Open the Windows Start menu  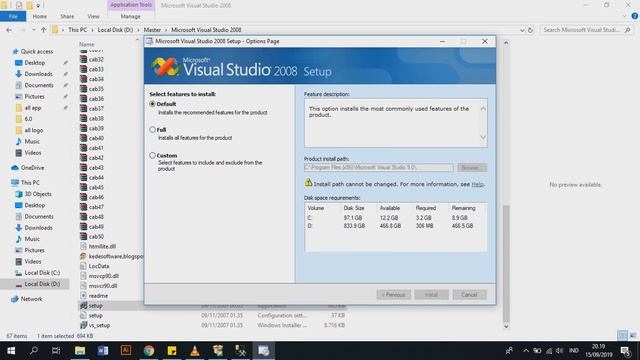[11, 351]
